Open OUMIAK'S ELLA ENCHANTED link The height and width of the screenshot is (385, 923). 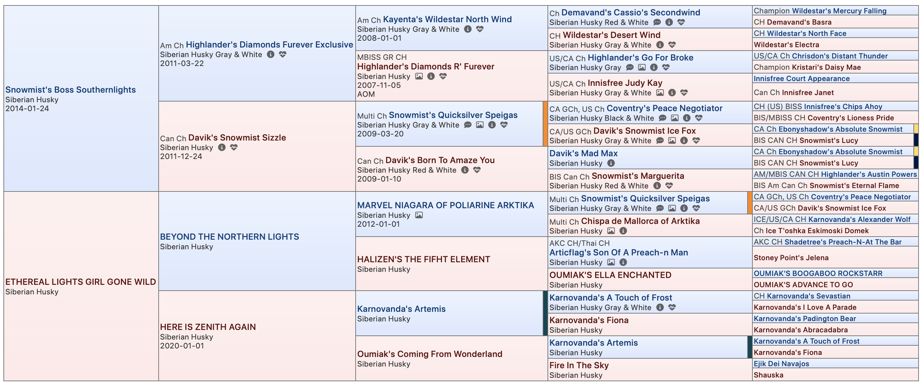pos(610,275)
